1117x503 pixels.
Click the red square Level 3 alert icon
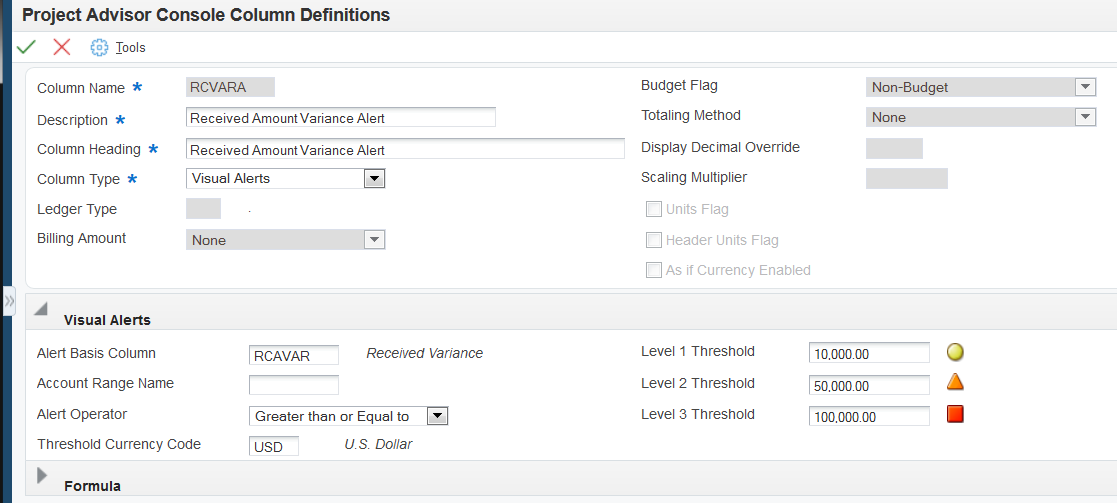pyautogui.click(x=955, y=414)
